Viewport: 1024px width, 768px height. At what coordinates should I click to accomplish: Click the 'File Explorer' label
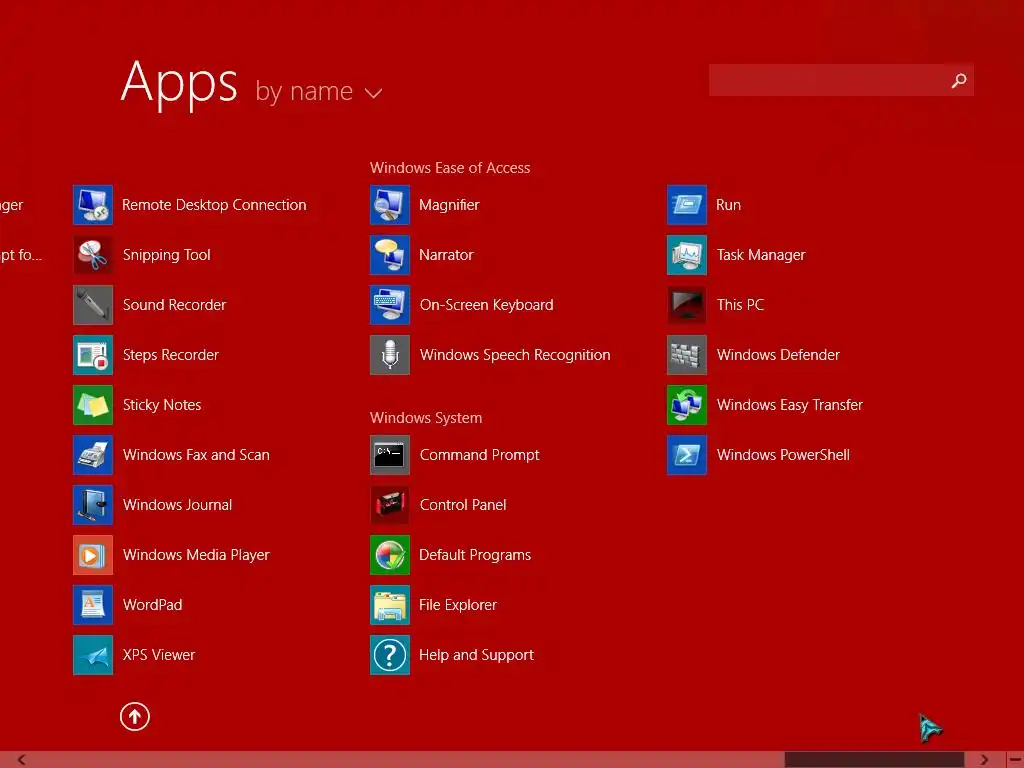(x=458, y=605)
